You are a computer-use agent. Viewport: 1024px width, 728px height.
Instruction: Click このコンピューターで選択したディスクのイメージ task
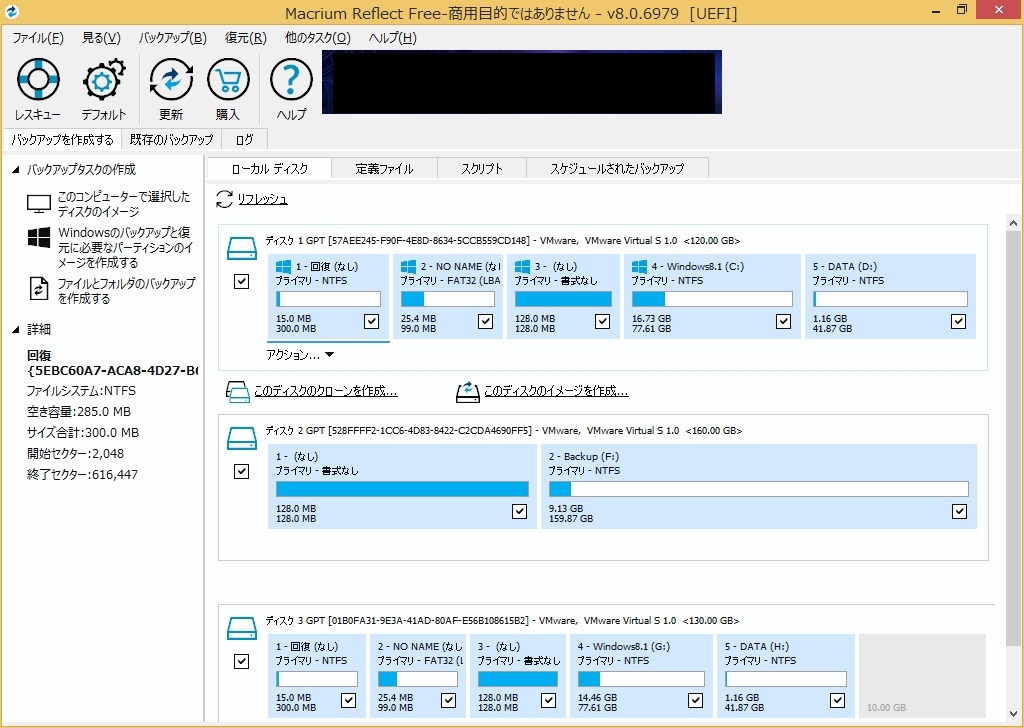(x=124, y=204)
